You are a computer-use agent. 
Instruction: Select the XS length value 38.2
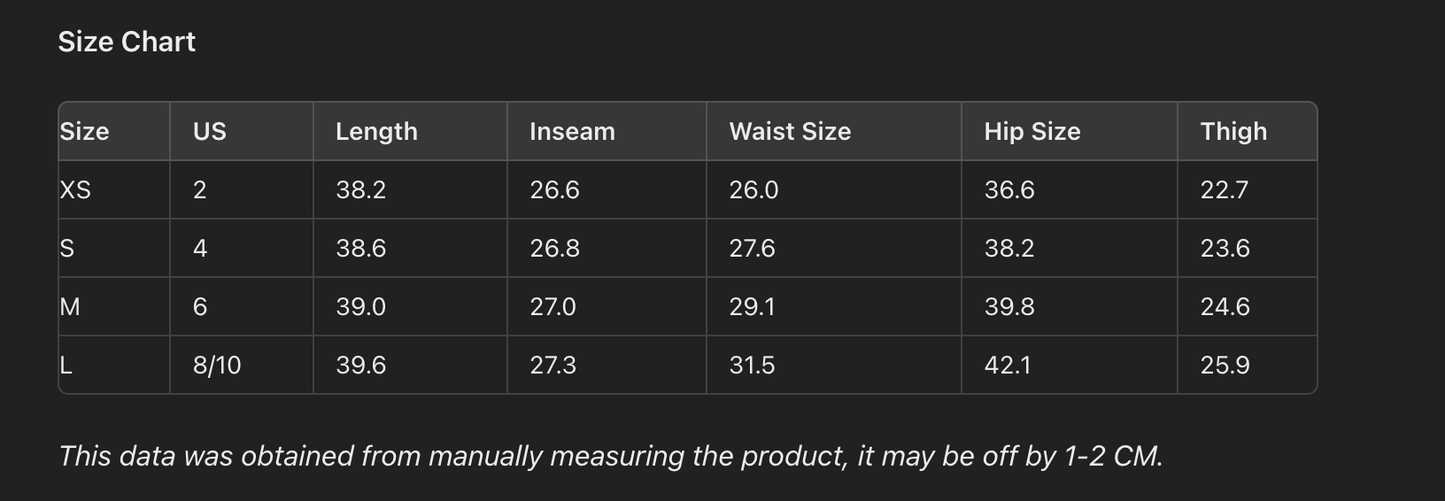click(x=361, y=190)
